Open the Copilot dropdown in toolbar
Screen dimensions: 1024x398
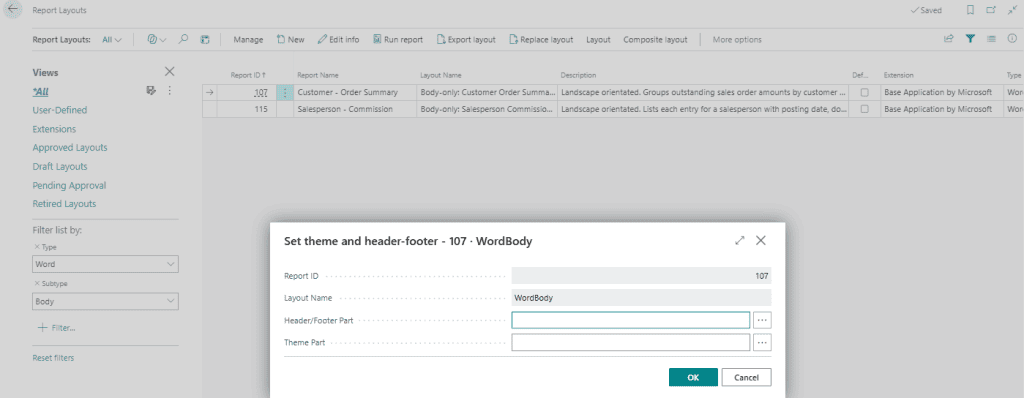click(x=157, y=39)
